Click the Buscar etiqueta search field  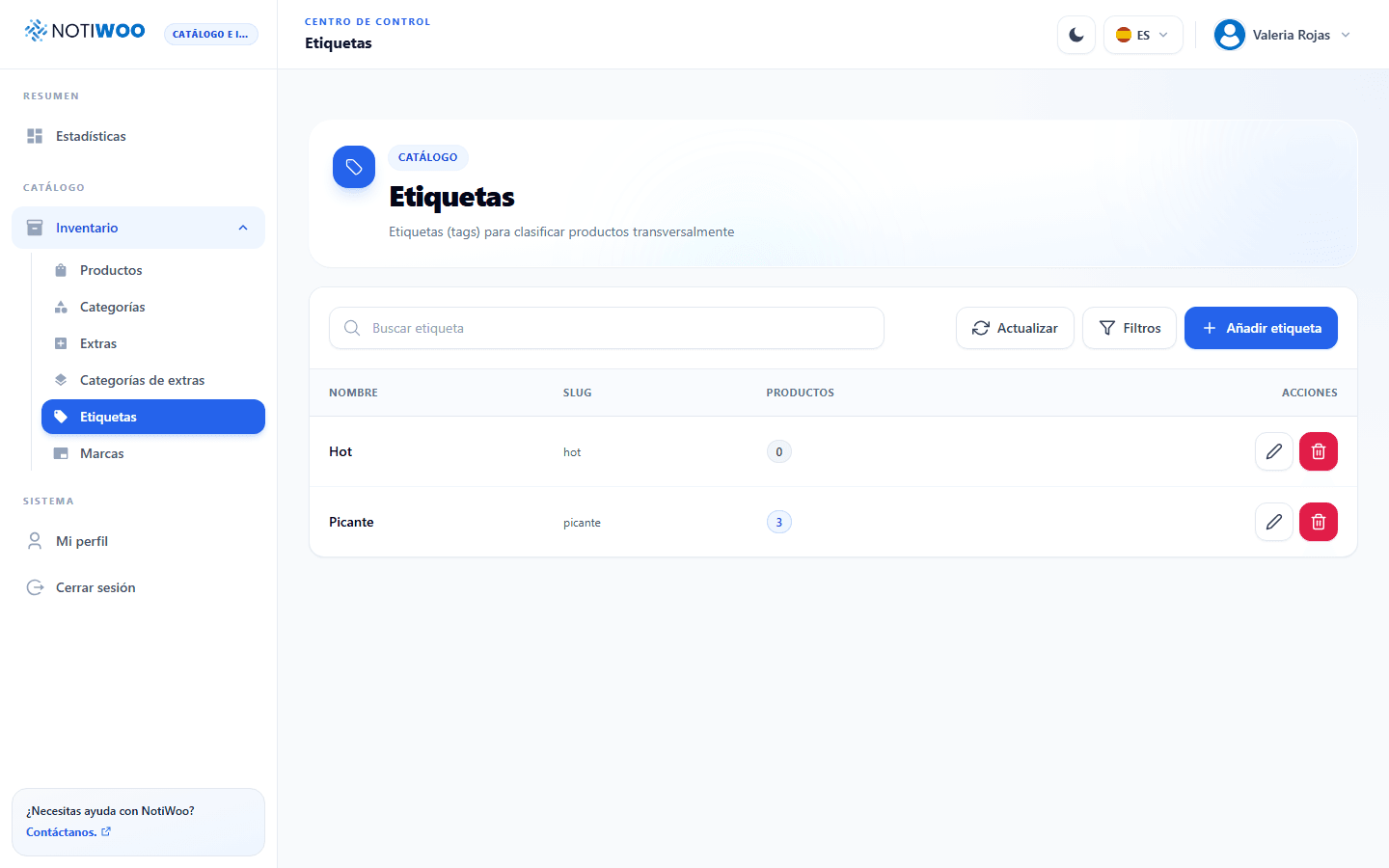(x=607, y=328)
